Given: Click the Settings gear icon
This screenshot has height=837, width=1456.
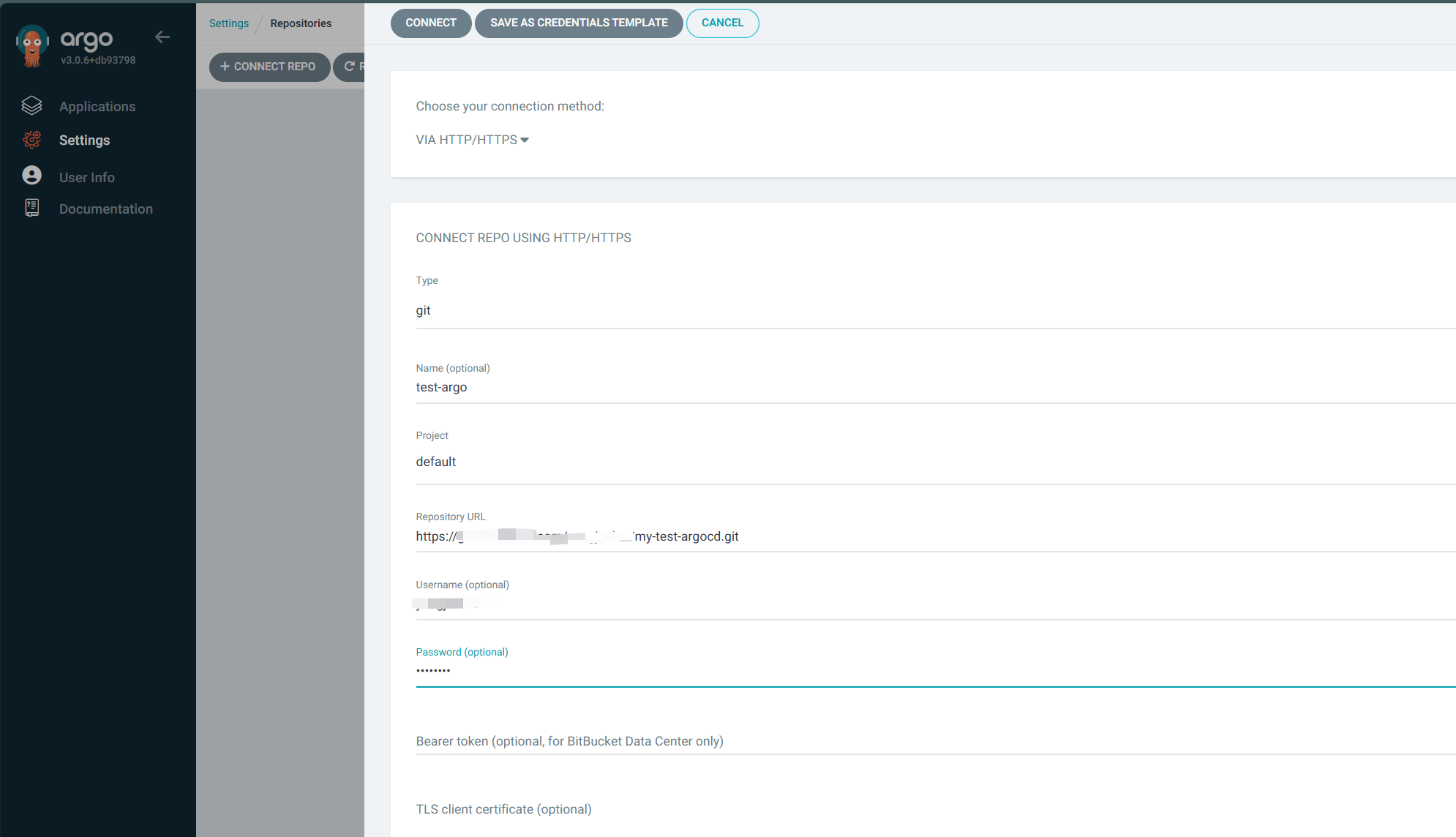Looking at the screenshot, I should point(31,140).
